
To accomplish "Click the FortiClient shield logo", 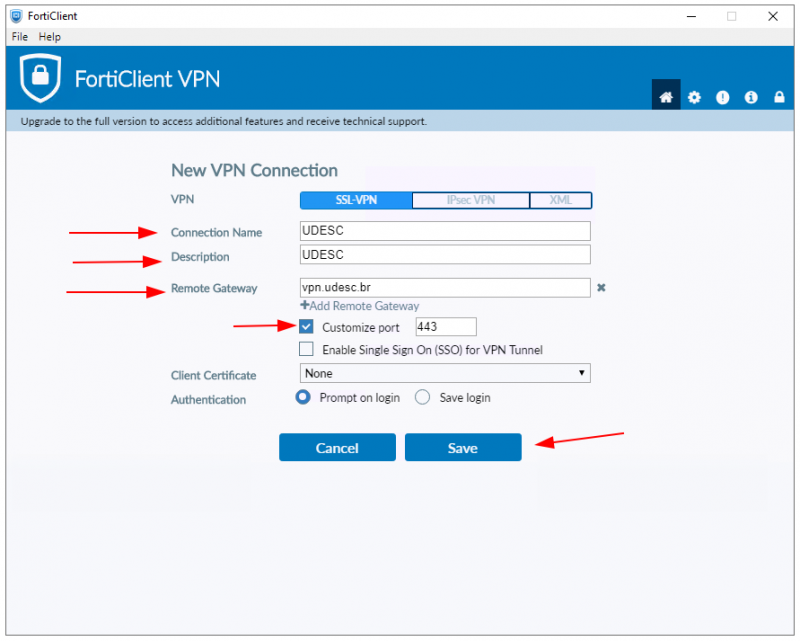I will coord(41,79).
